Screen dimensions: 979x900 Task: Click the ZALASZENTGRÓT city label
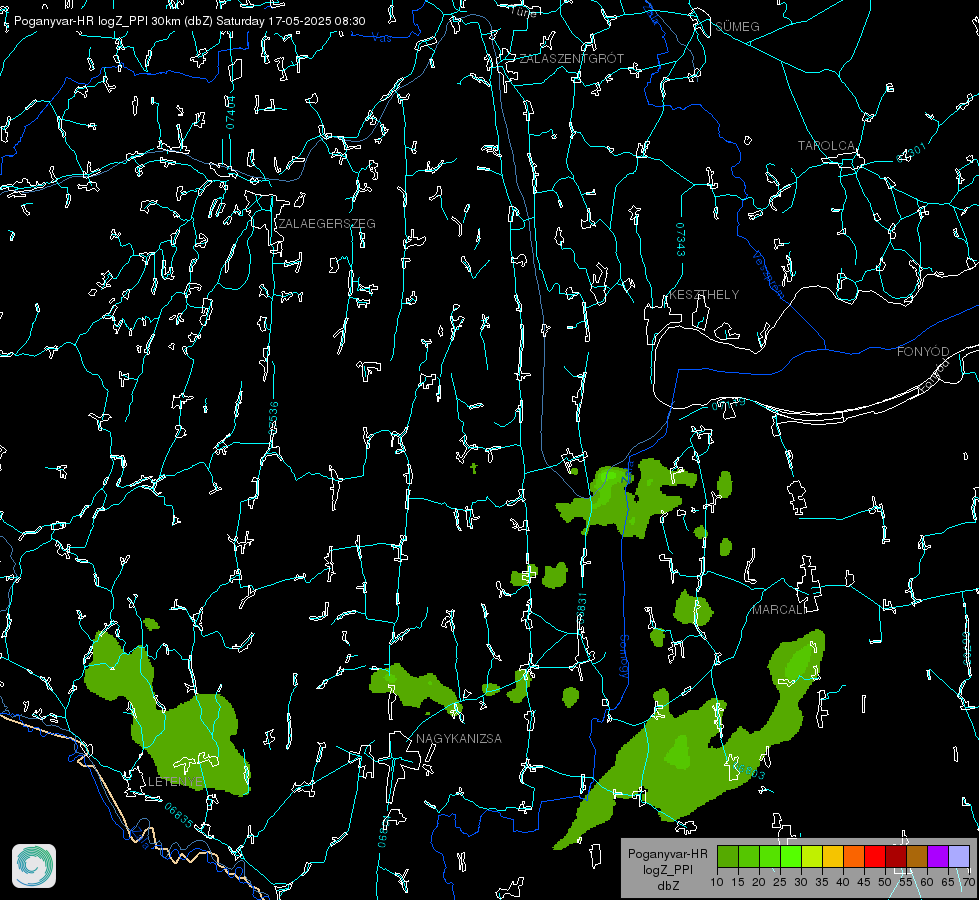point(571,59)
